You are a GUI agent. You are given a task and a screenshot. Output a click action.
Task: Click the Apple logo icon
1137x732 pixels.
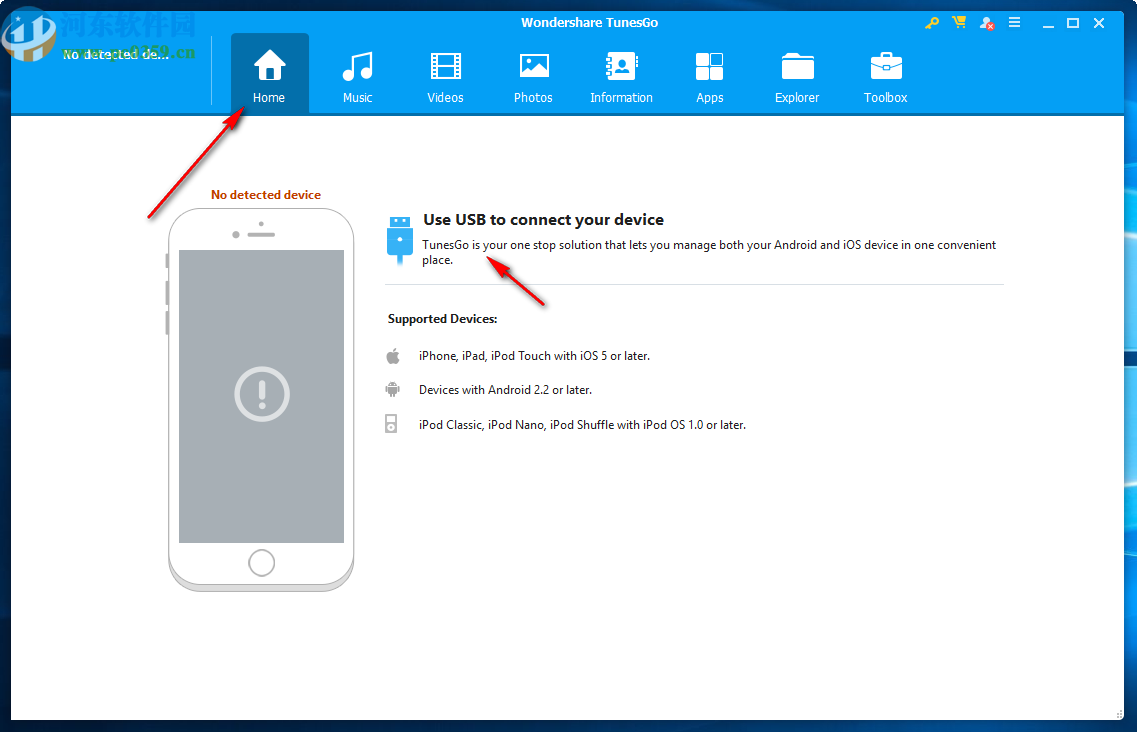393,355
